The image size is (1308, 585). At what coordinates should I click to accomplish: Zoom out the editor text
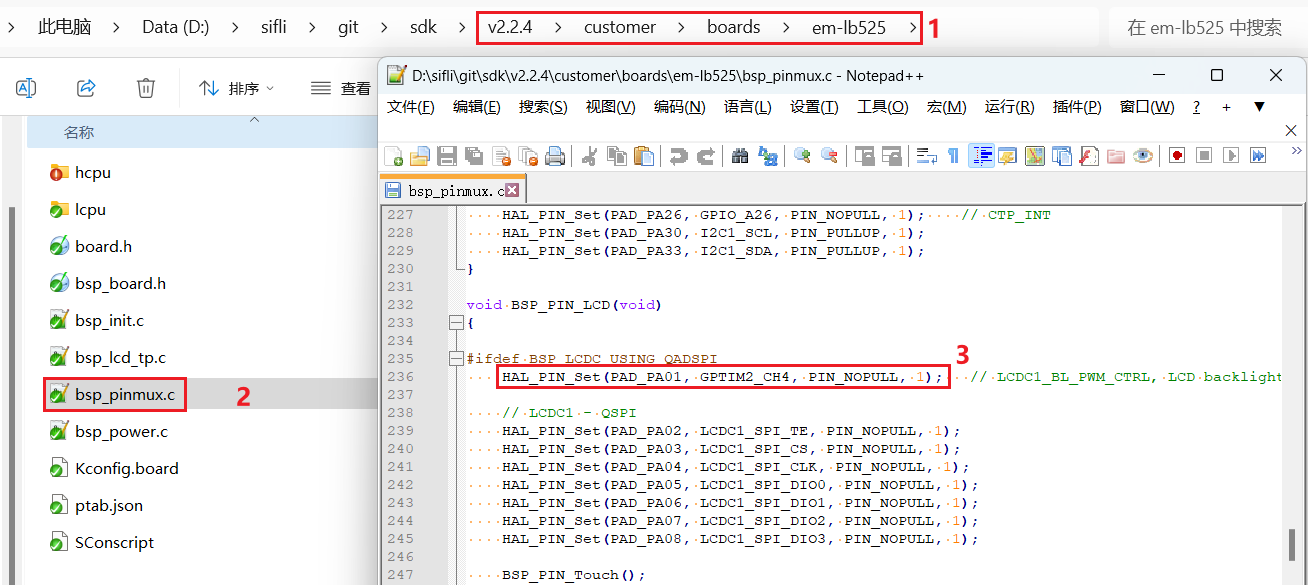(829, 156)
